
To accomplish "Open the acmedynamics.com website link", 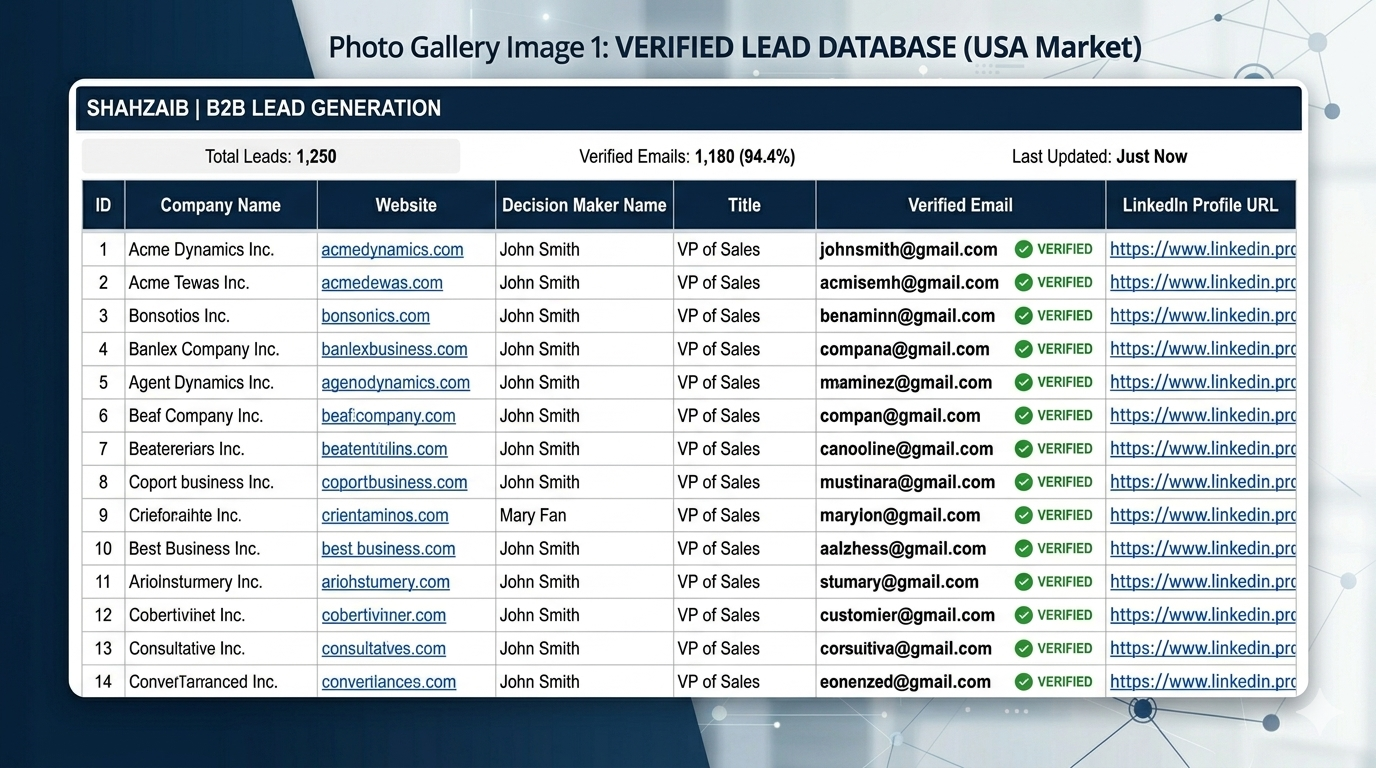I will click(392, 250).
